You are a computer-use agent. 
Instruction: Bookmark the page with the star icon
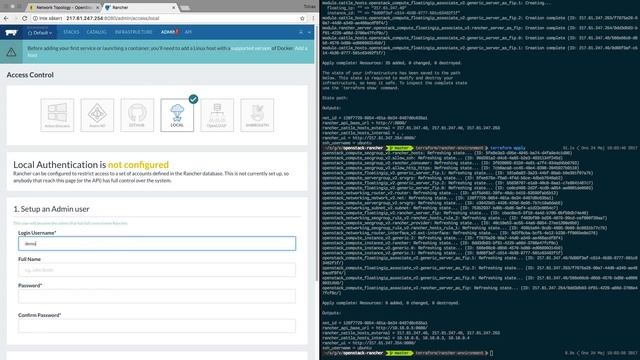pyautogui.click(x=302, y=18)
